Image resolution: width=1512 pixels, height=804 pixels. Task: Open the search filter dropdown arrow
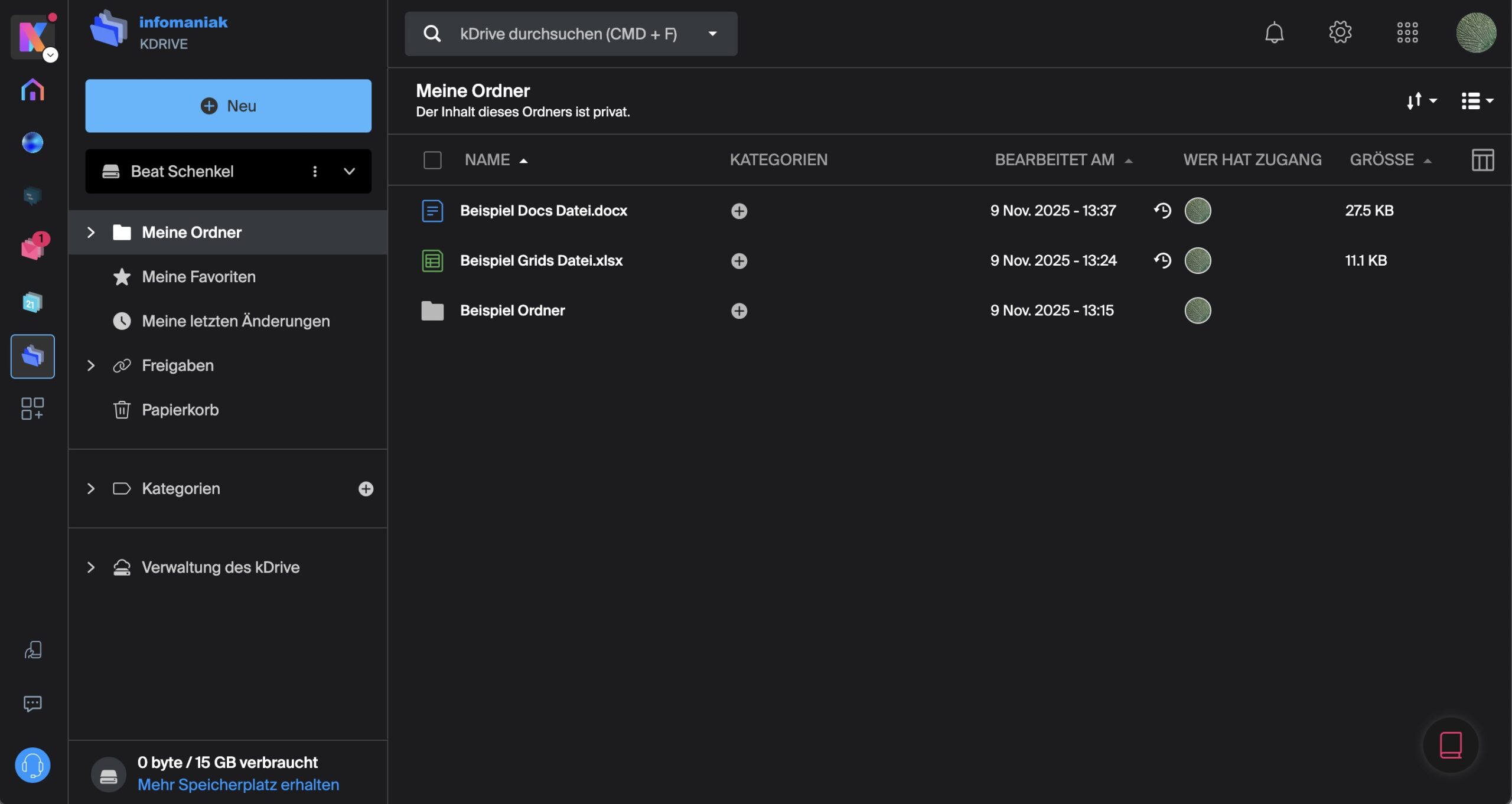pos(712,34)
